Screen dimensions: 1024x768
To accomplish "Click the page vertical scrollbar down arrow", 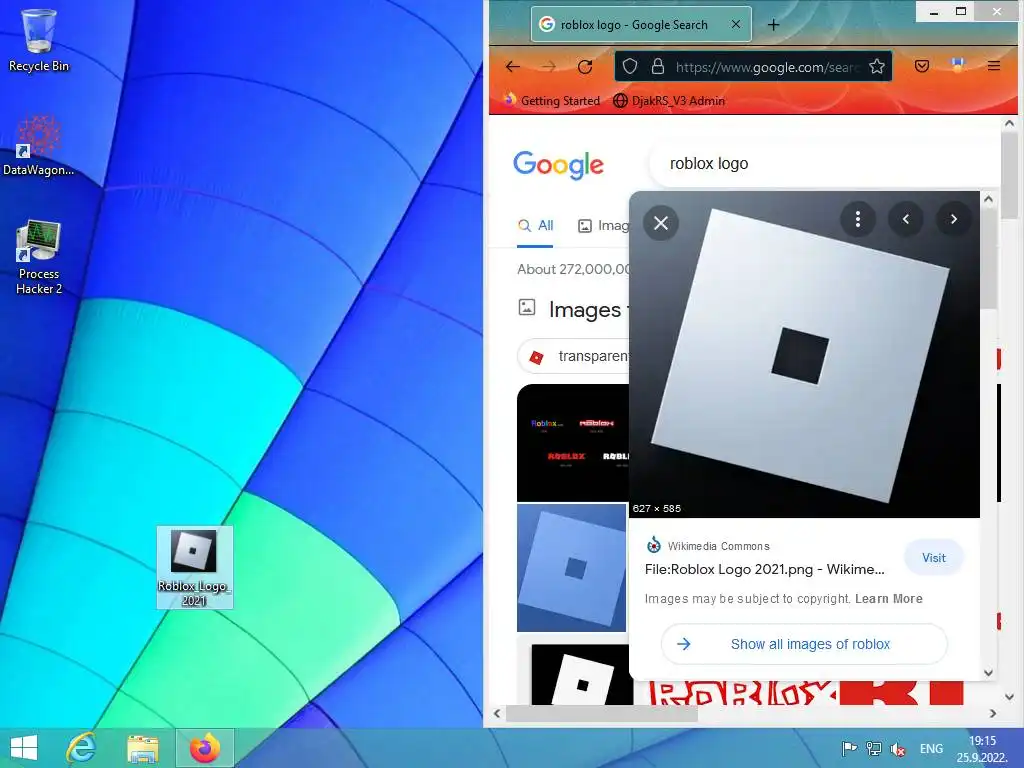I will tap(1010, 697).
